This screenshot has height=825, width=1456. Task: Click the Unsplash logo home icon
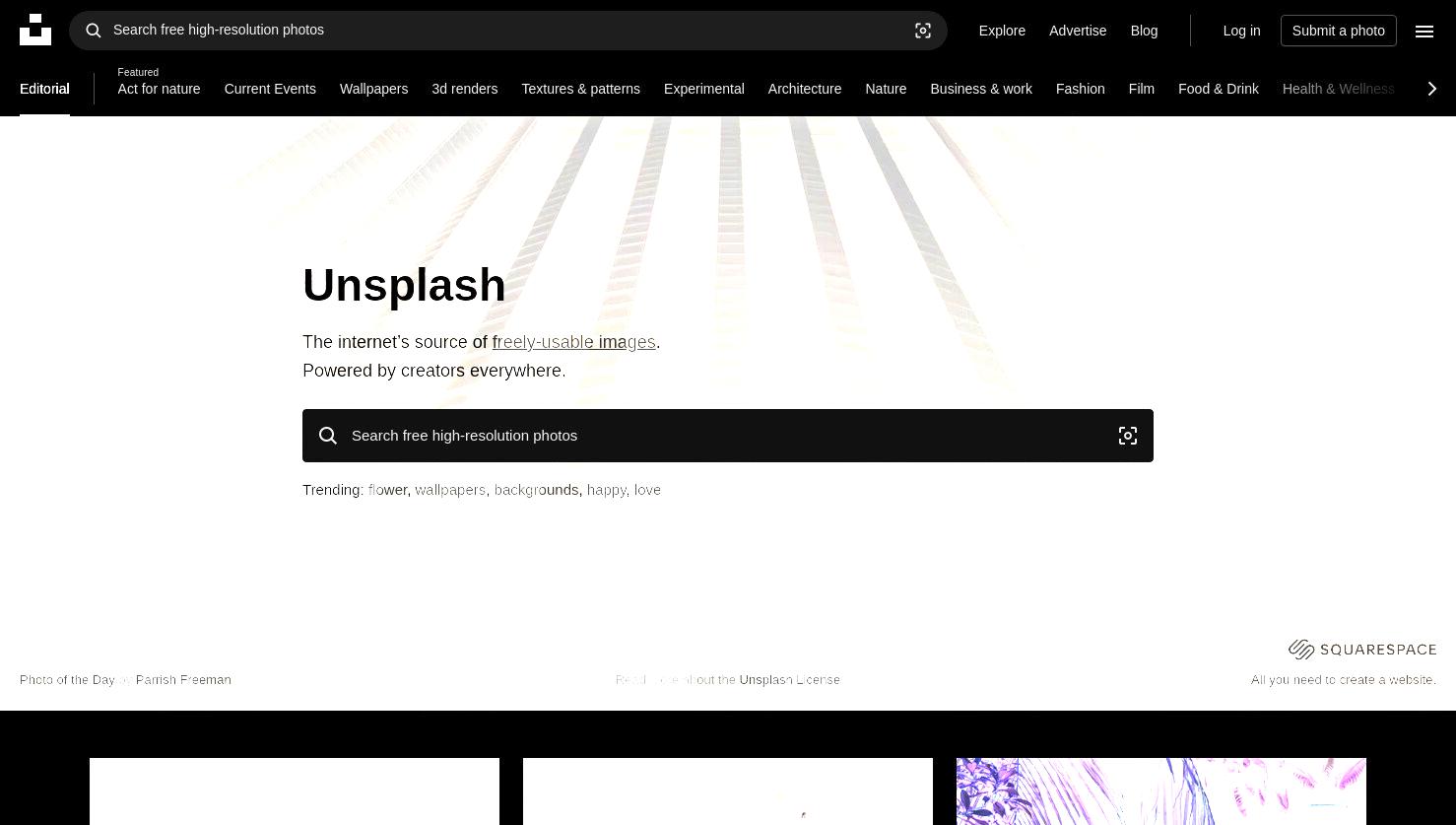coord(35,30)
